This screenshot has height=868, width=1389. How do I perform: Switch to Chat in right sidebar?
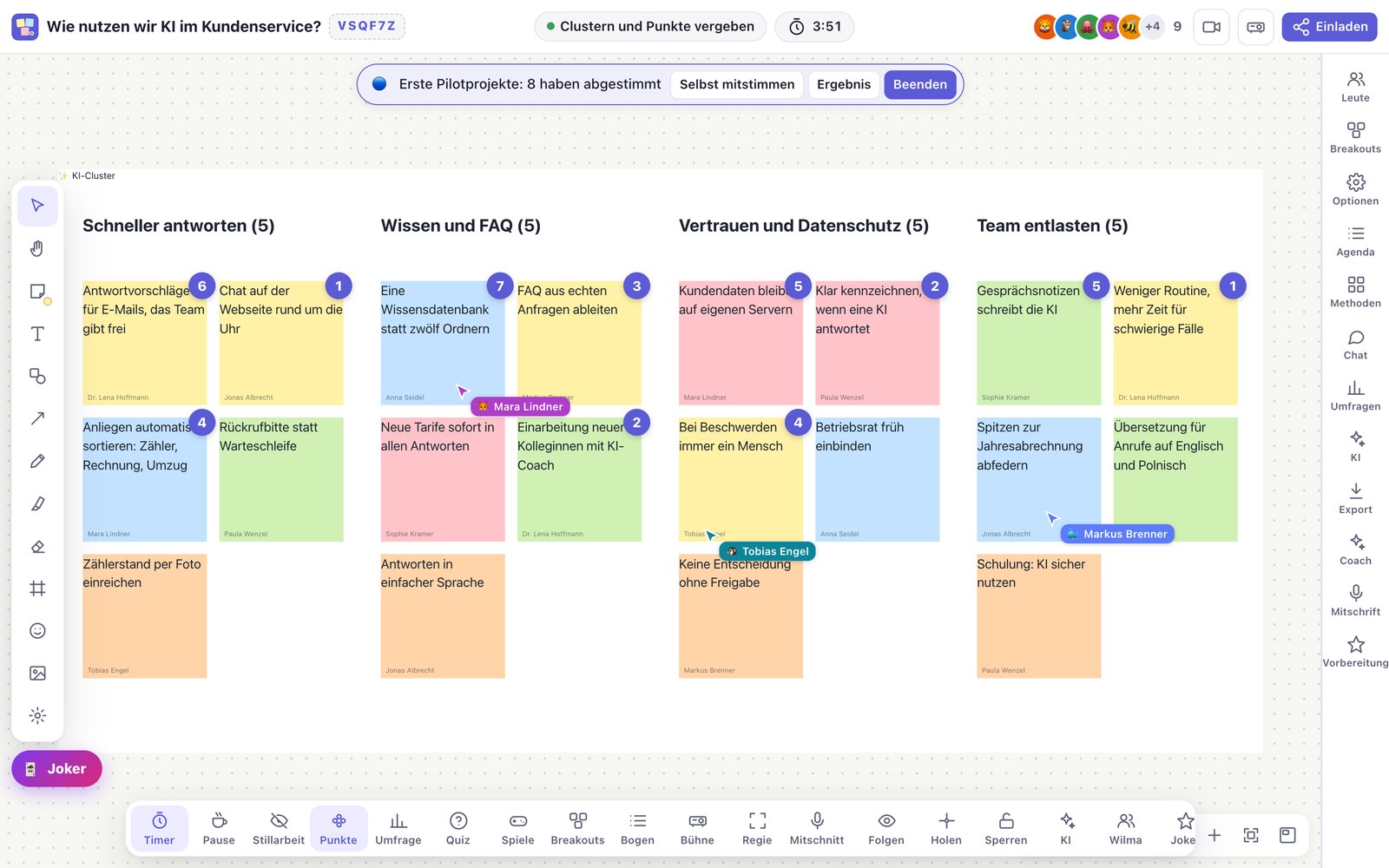(1355, 345)
